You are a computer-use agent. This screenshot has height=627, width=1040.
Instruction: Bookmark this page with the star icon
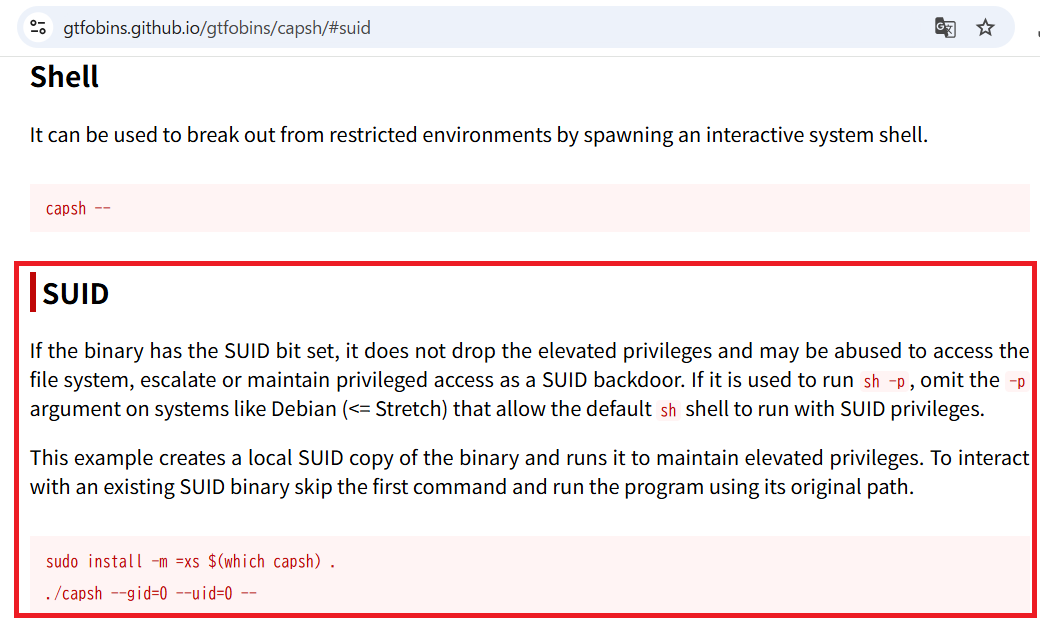(x=986, y=27)
